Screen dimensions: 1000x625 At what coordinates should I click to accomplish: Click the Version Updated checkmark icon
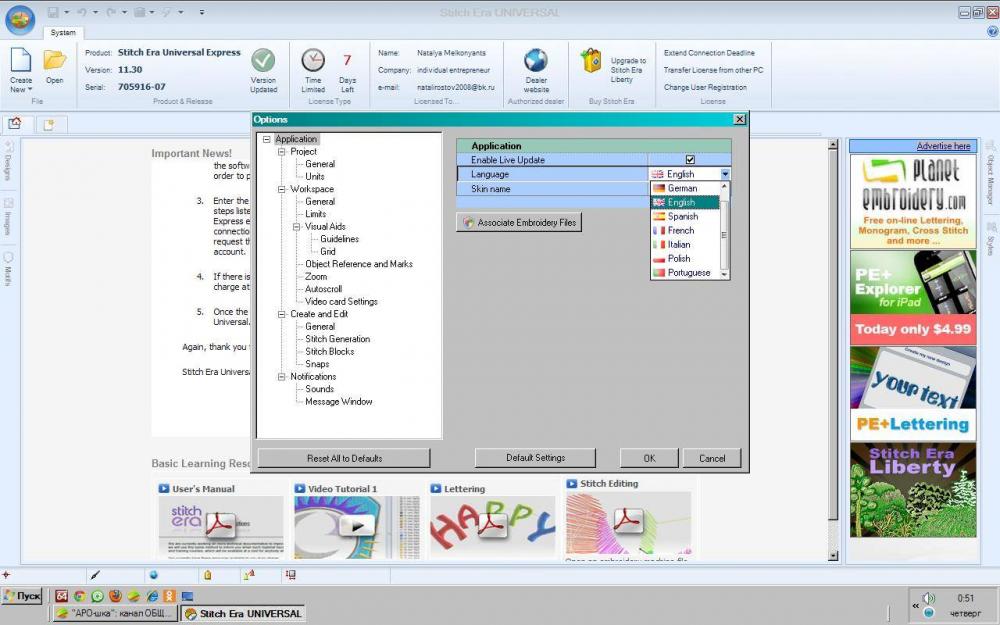[x=263, y=61]
